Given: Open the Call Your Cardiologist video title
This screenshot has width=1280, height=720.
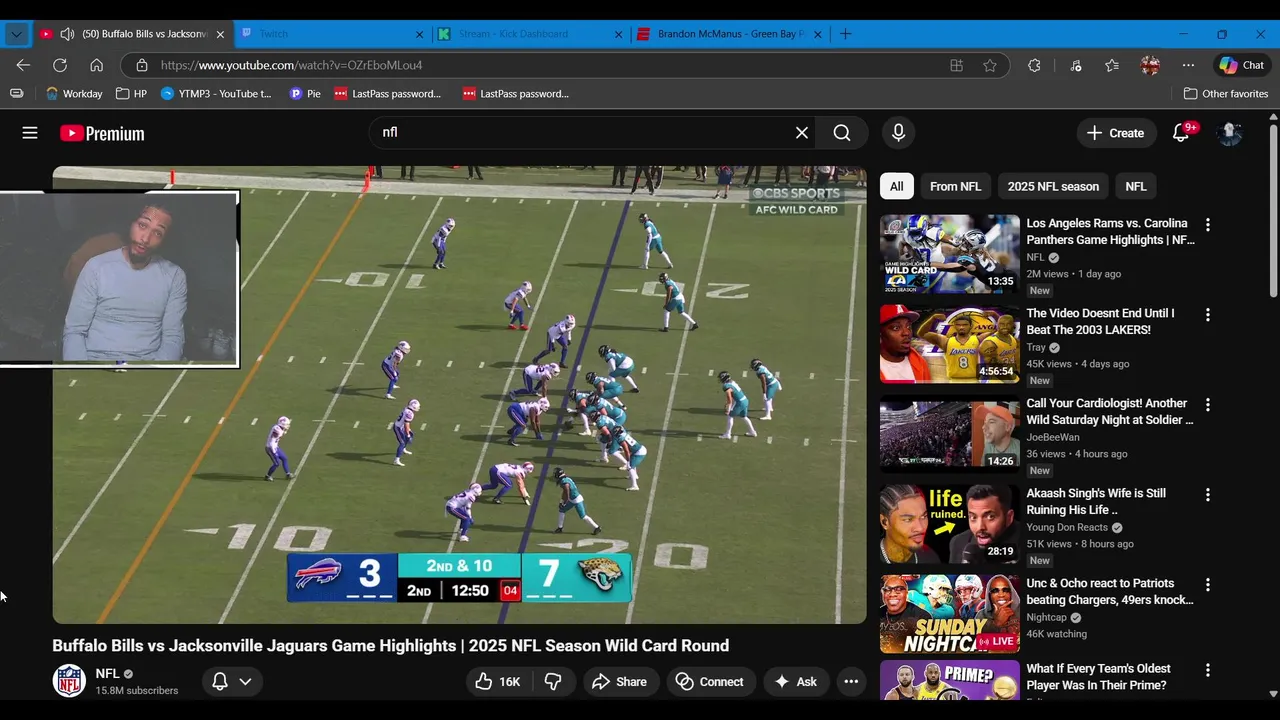Looking at the screenshot, I should (x=1110, y=412).
